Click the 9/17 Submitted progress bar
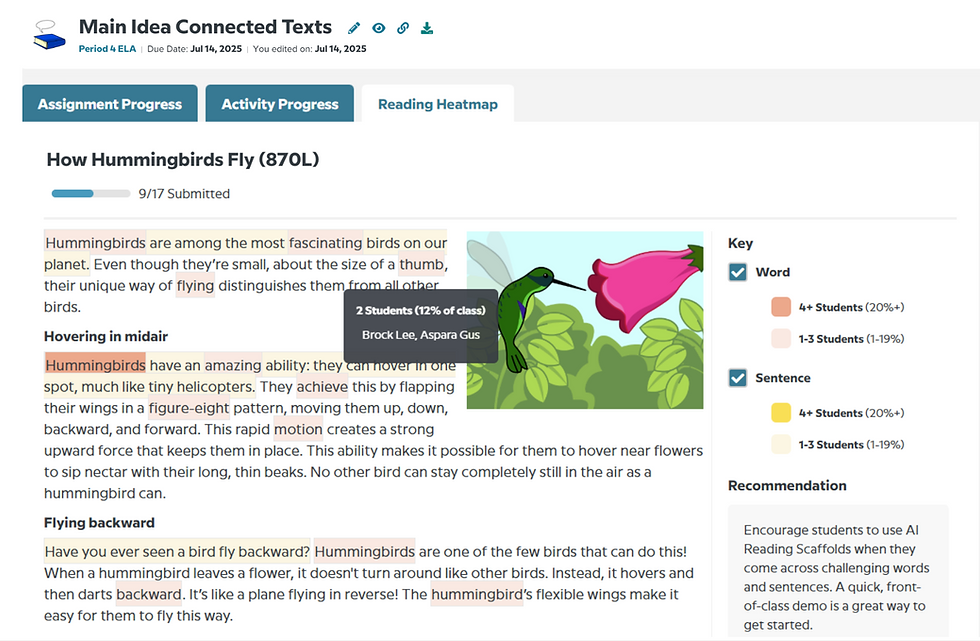Viewport: 980px width, 641px height. [91, 194]
